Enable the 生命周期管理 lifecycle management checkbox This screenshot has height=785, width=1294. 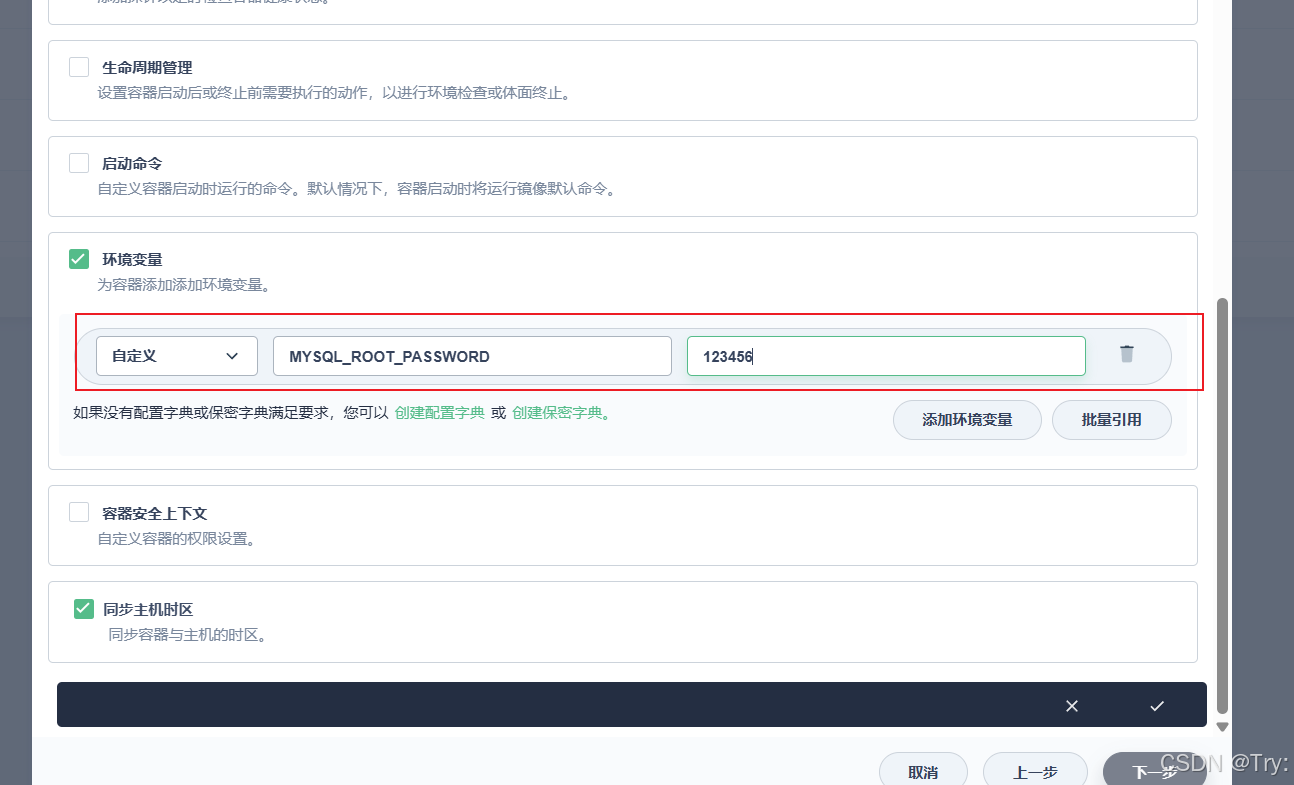(78, 66)
